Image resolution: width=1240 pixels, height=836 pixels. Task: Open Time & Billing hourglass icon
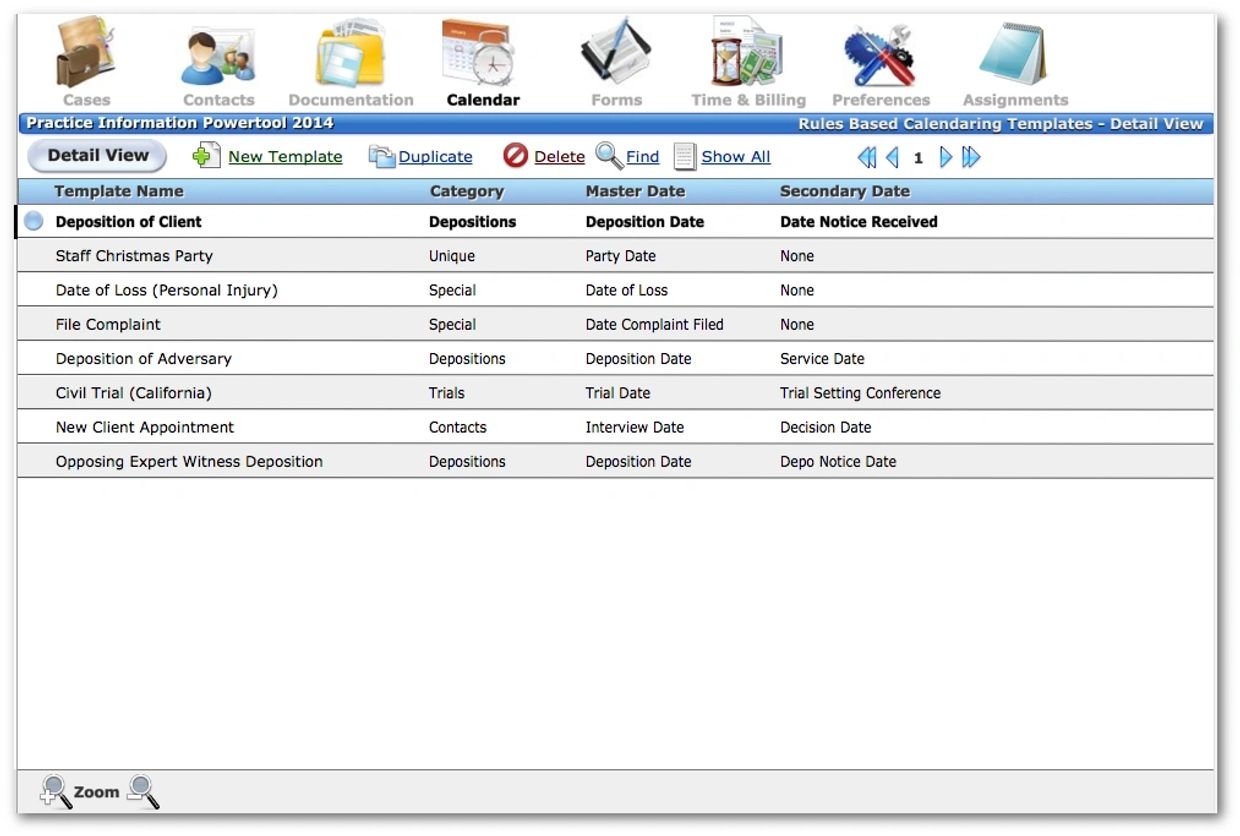747,52
